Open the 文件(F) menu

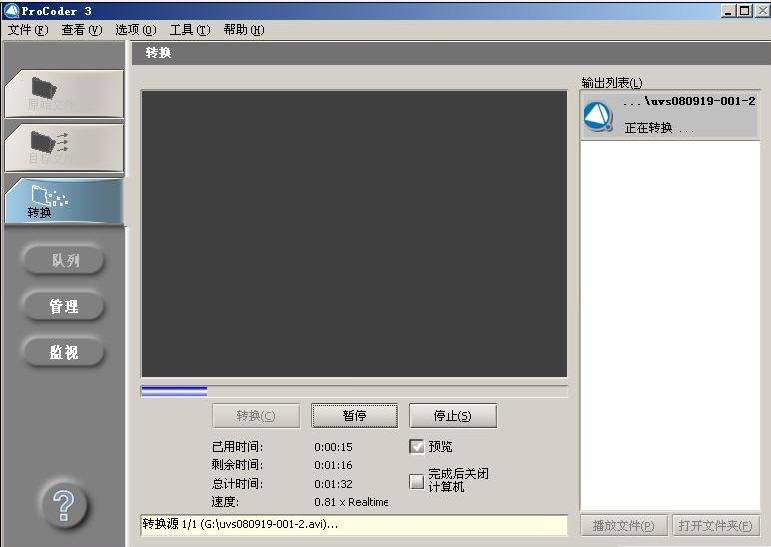(28, 30)
